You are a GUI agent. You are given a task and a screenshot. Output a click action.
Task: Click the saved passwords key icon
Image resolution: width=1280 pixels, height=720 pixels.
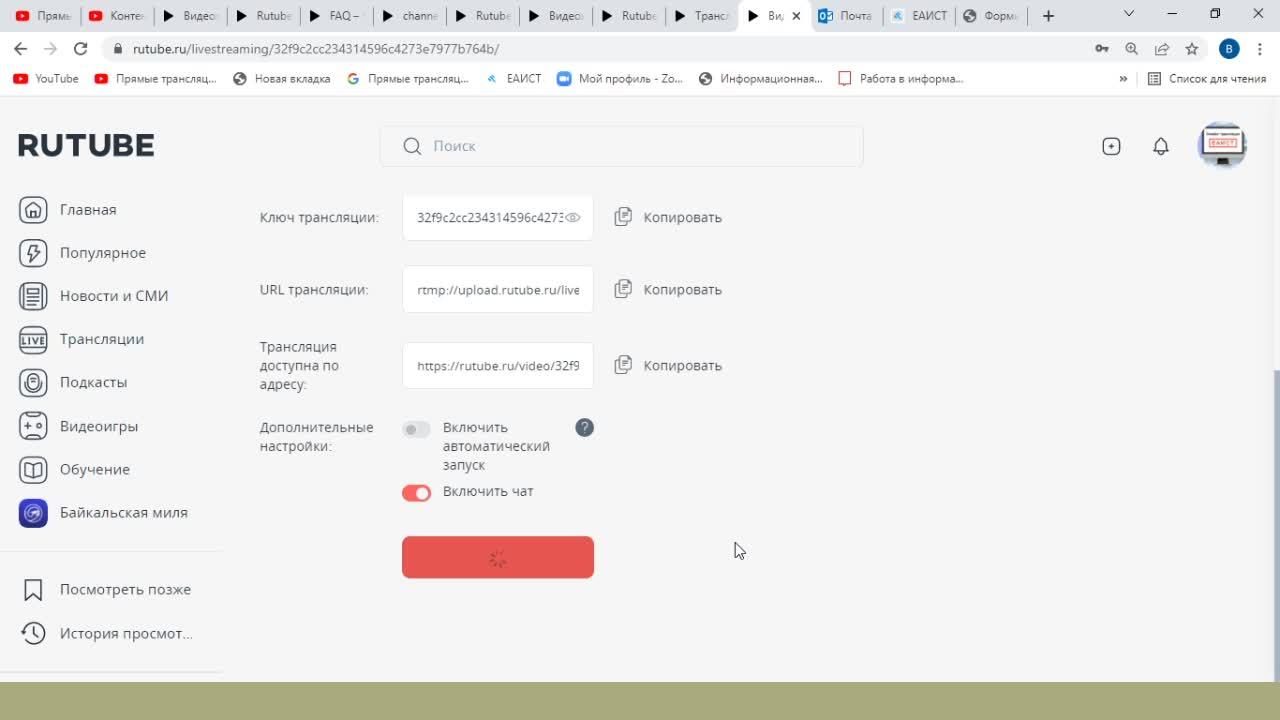click(1101, 49)
